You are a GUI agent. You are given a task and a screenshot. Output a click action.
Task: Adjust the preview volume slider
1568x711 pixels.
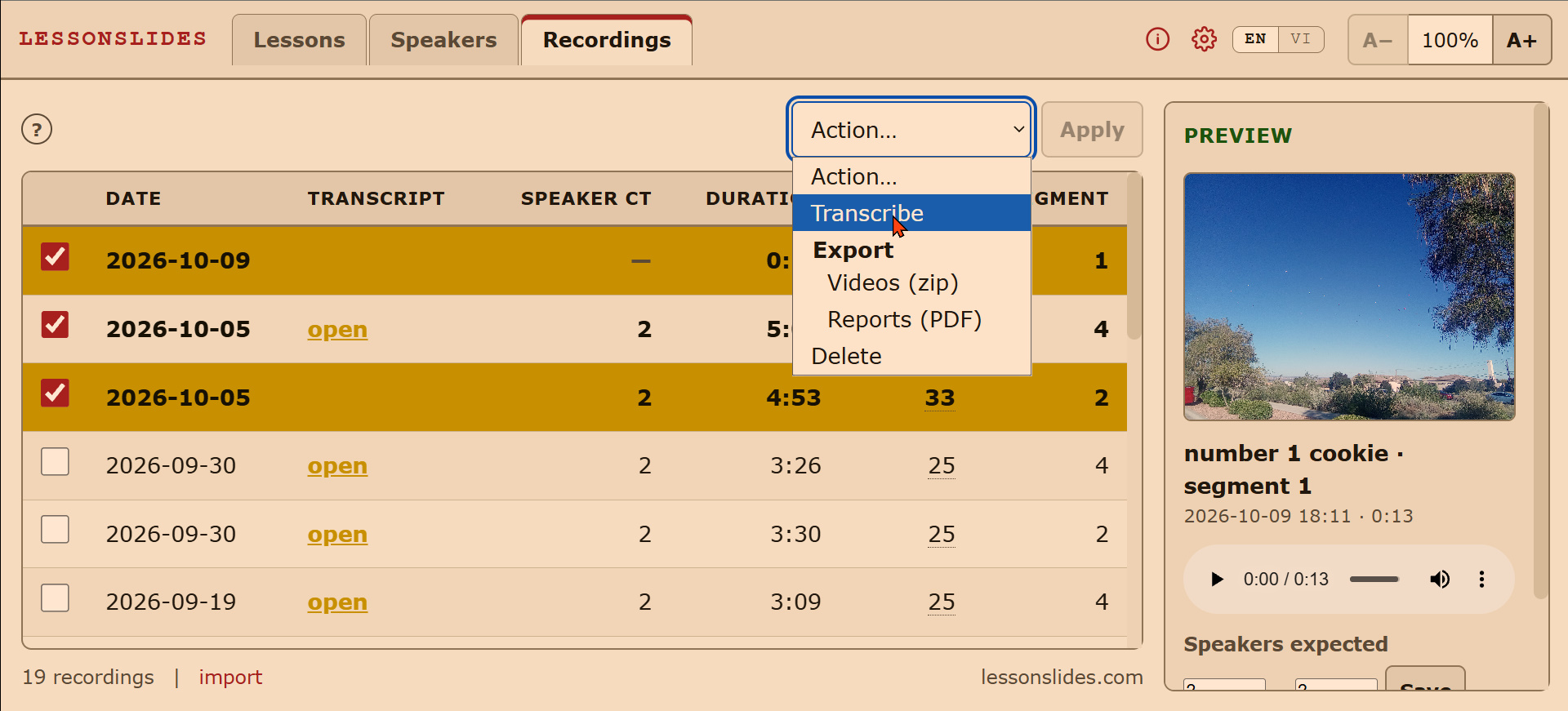[1374, 580]
